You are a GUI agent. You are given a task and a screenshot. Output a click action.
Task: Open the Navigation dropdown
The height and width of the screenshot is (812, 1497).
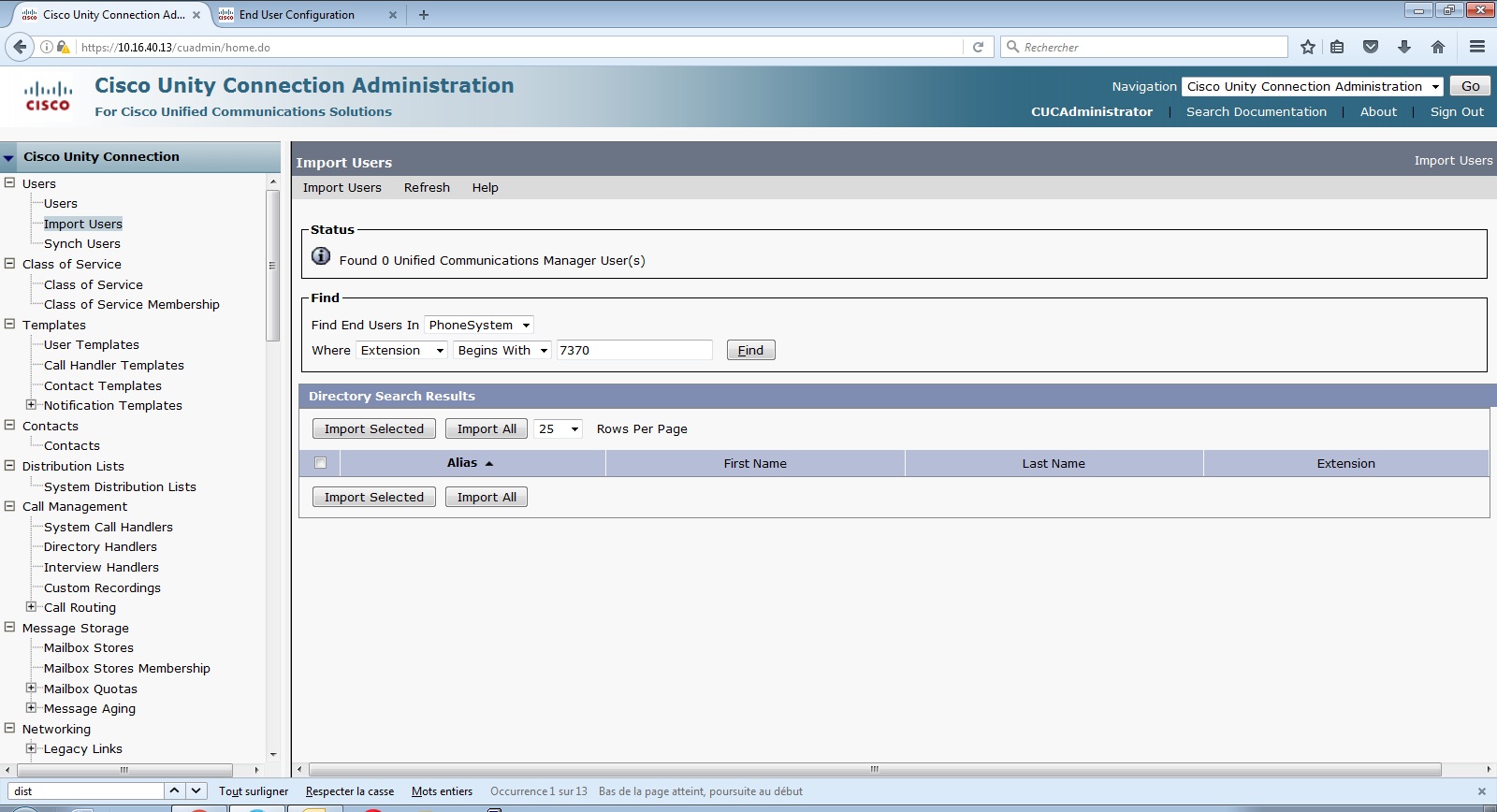click(1313, 86)
